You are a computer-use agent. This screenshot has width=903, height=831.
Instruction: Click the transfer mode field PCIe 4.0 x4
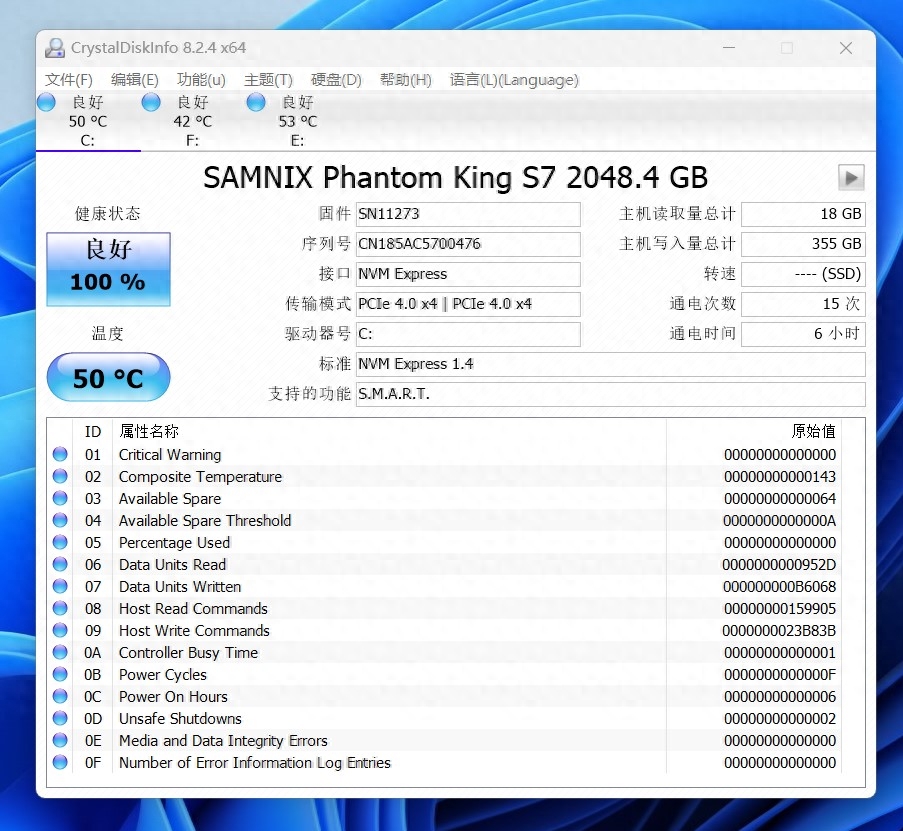click(x=468, y=304)
